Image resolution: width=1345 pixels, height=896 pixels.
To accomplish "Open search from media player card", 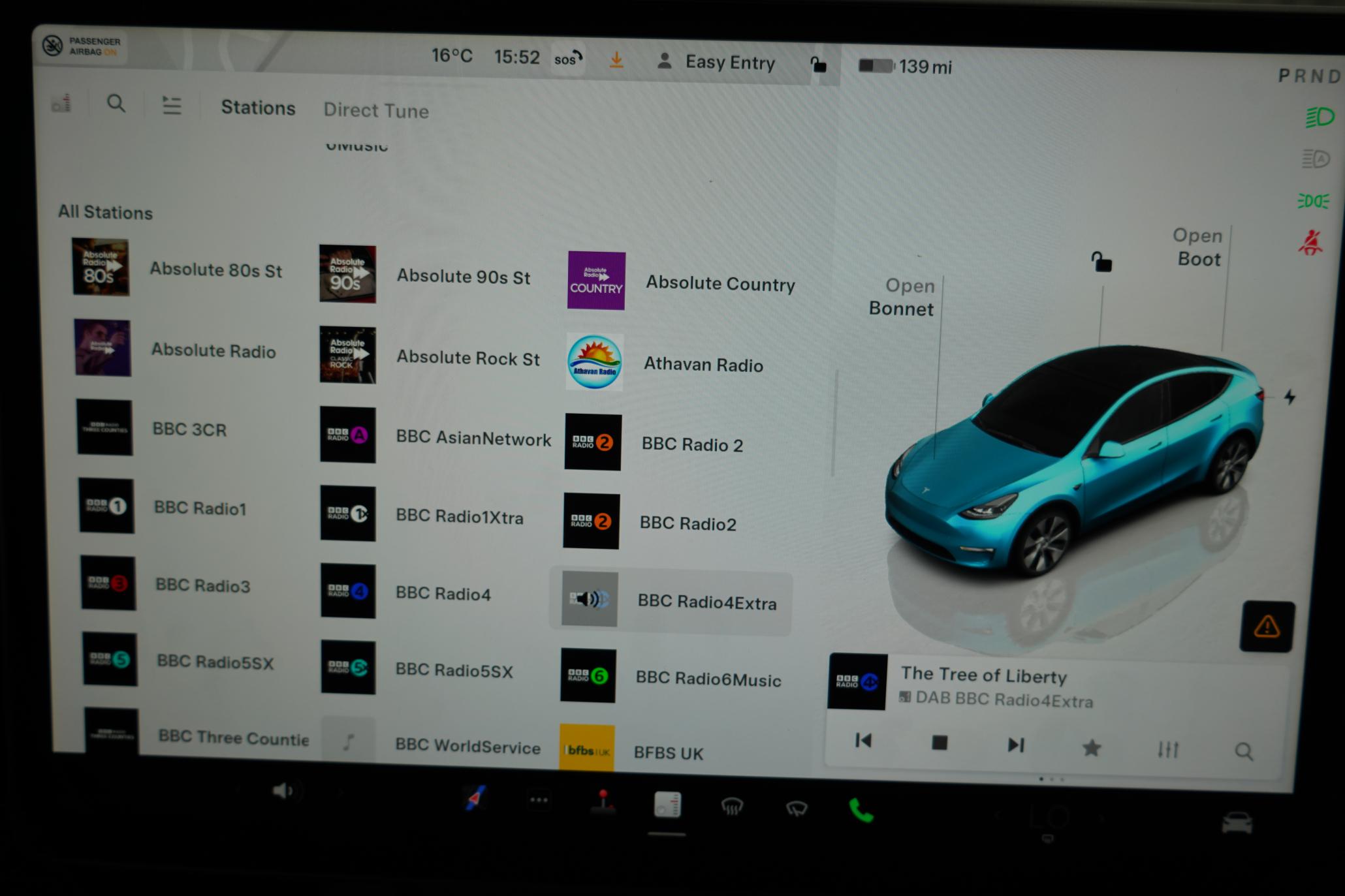I will [1244, 752].
